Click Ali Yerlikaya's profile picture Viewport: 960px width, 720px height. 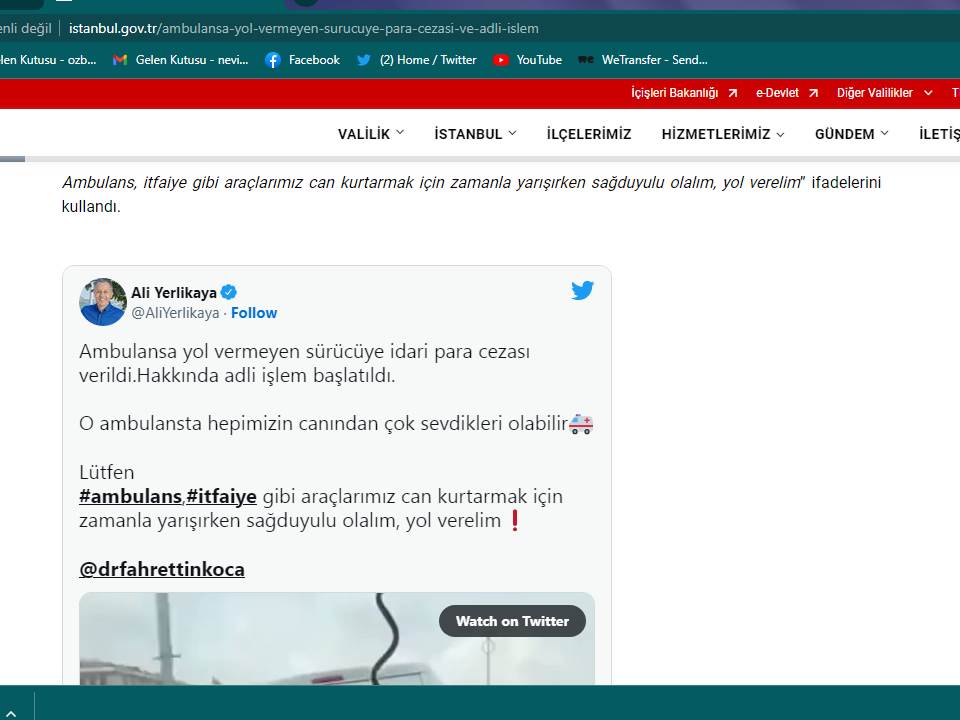coord(103,302)
